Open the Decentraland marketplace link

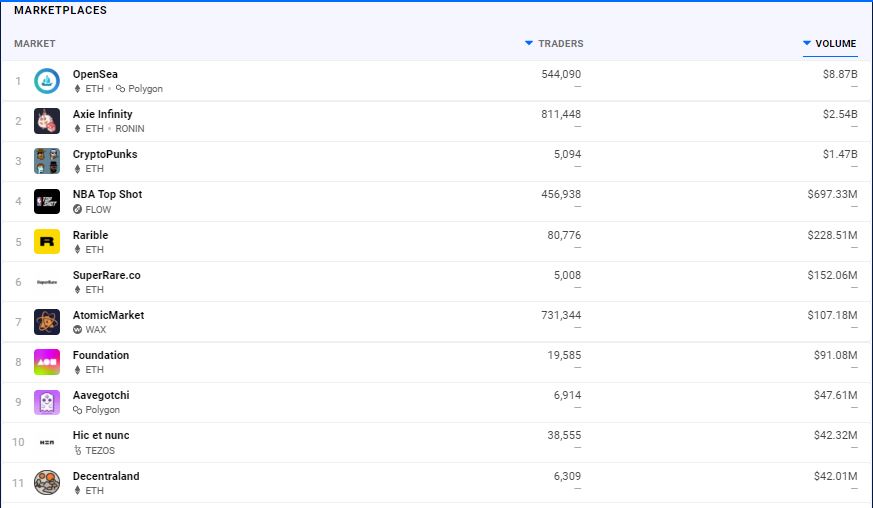pyautogui.click(x=106, y=476)
